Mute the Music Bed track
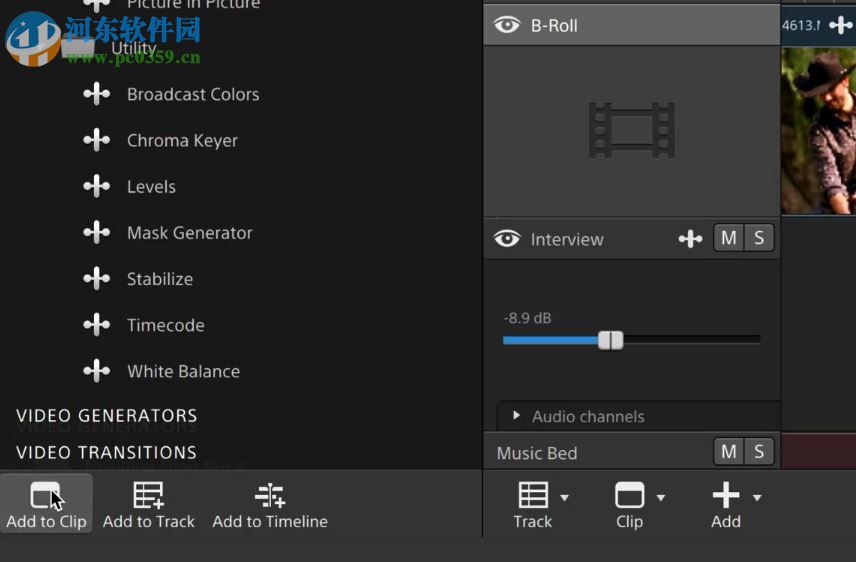This screenshot has height=562, width=856. (x=729, y=452)
